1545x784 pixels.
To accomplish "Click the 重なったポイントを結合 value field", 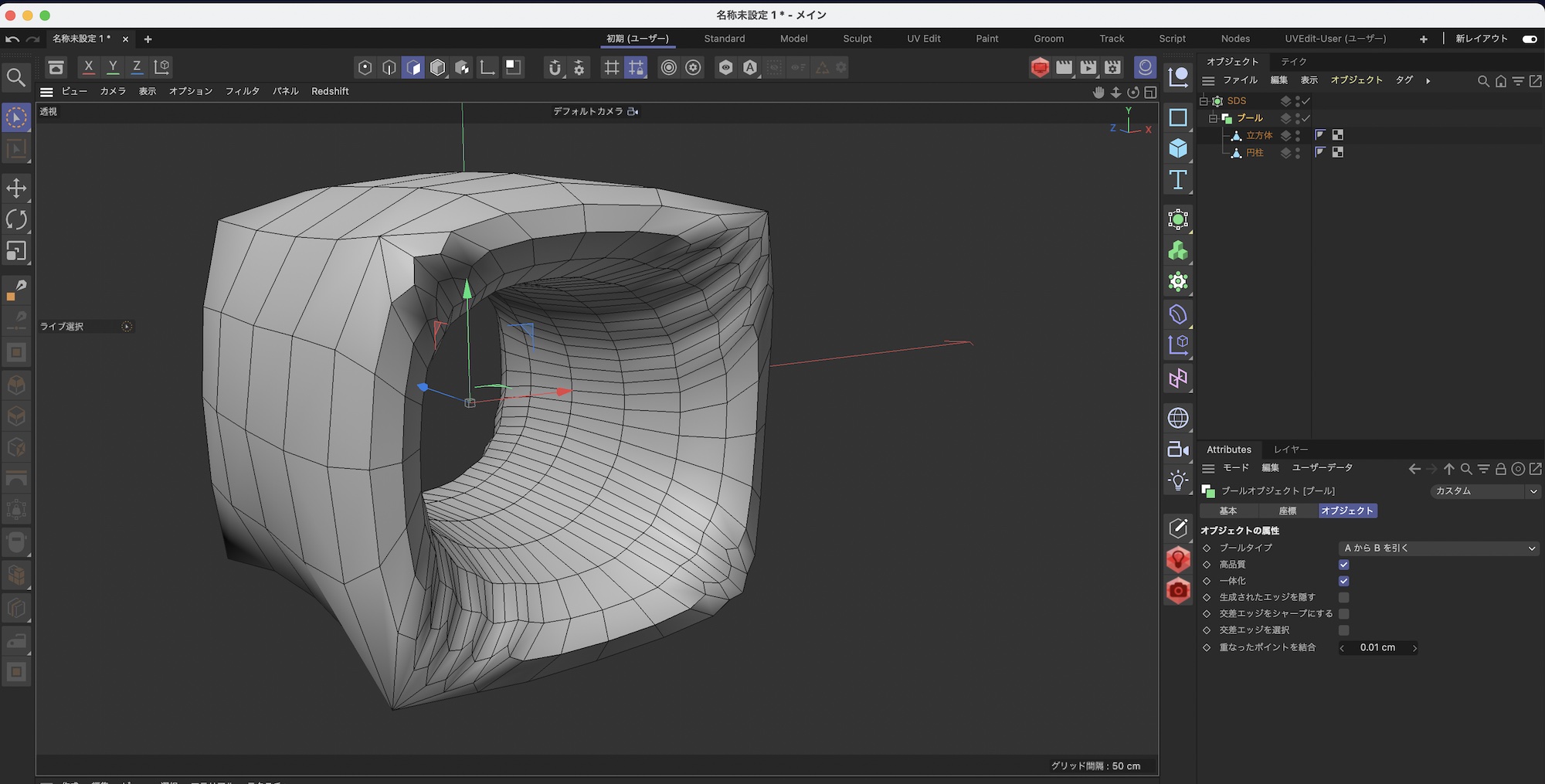I will pos(1378,647).
